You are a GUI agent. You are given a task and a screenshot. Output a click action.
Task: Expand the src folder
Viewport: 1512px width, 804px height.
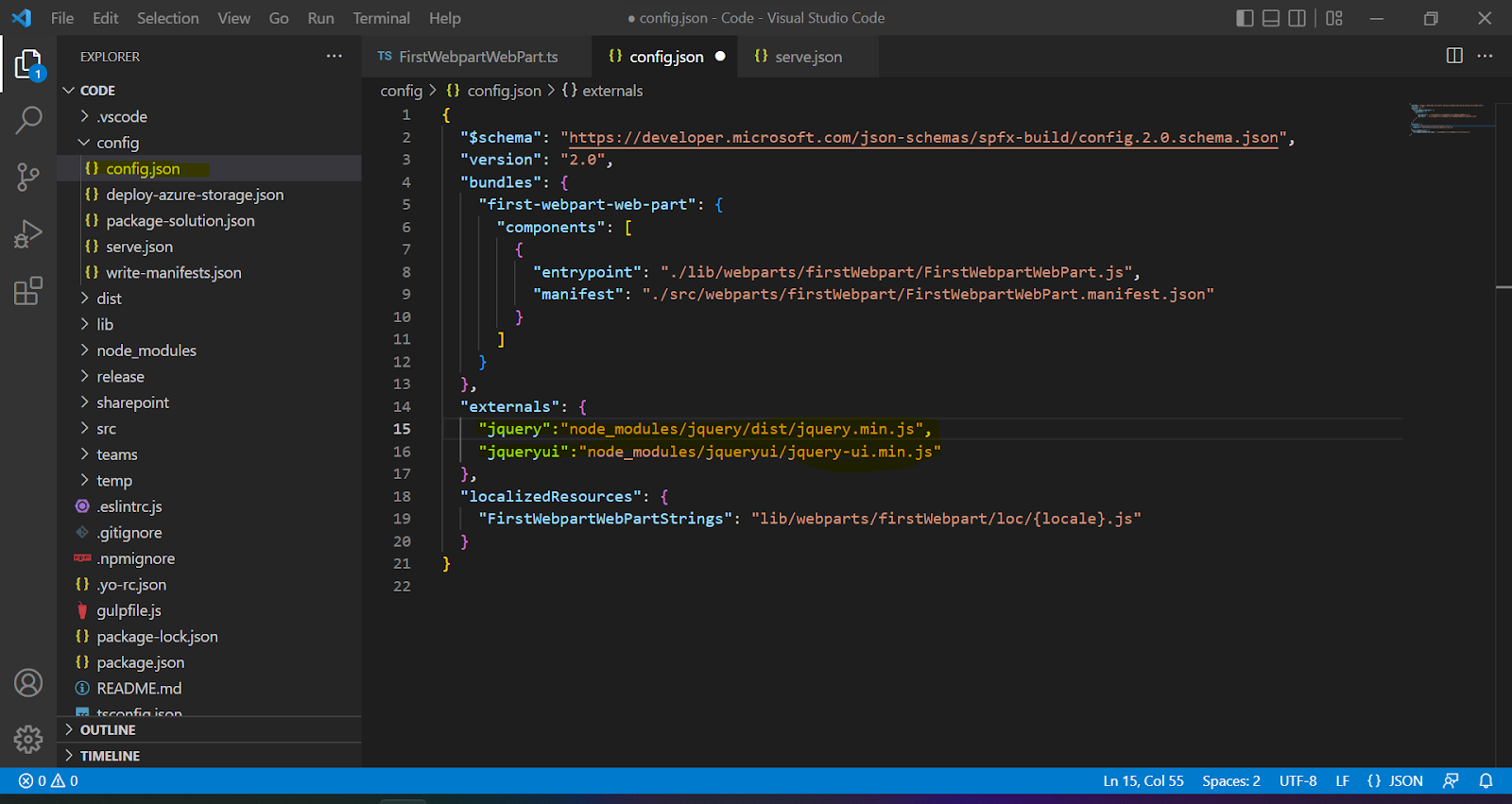209,429
